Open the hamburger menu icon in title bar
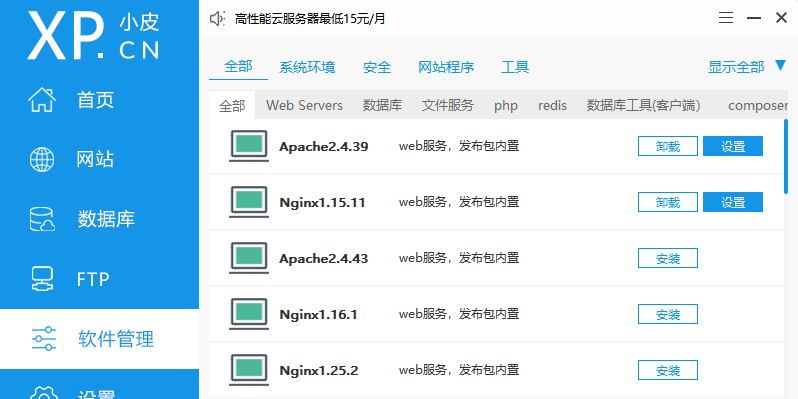The image size is (798, 399). point(726,18)
